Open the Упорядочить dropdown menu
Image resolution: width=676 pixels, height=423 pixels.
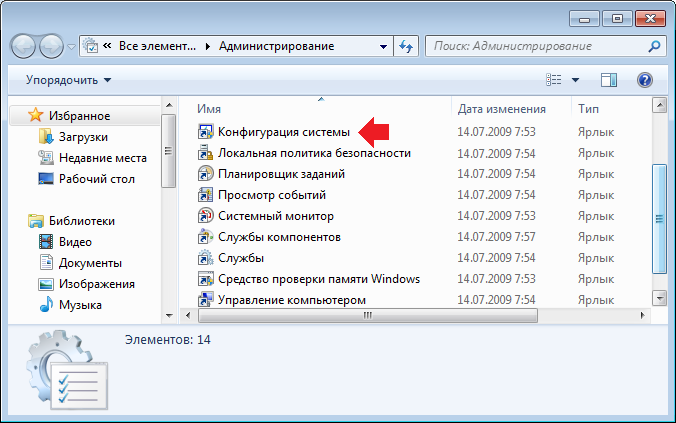tap(68, 80)
